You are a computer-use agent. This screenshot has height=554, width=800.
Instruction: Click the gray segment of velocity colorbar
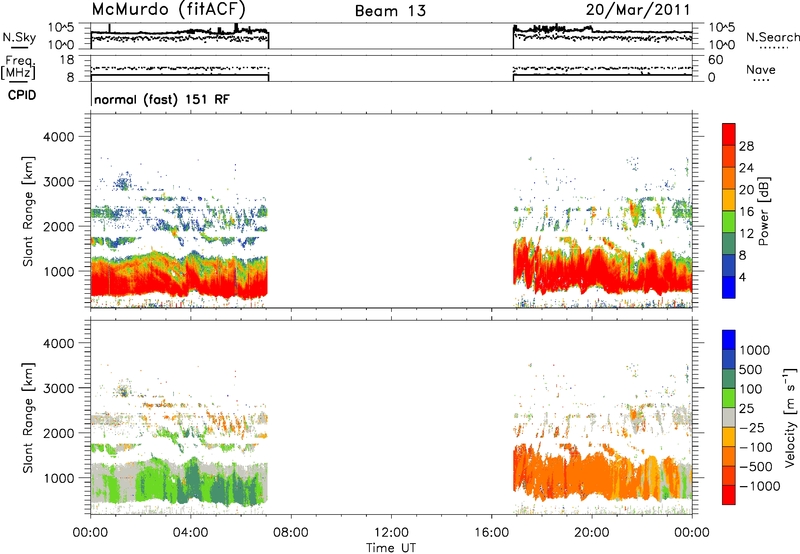(x=729, y=417)
